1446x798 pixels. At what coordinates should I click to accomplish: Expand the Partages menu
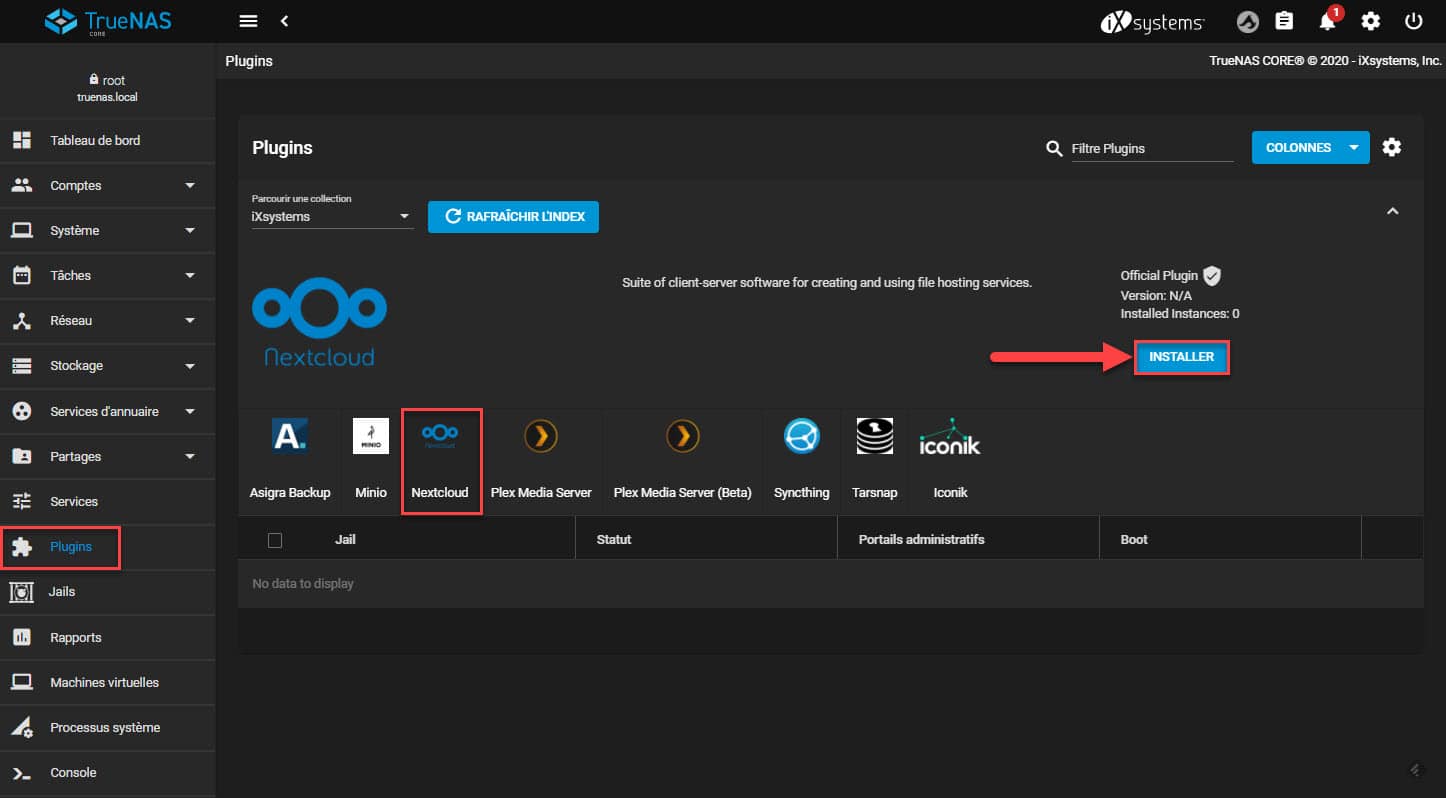click(107, 456)
